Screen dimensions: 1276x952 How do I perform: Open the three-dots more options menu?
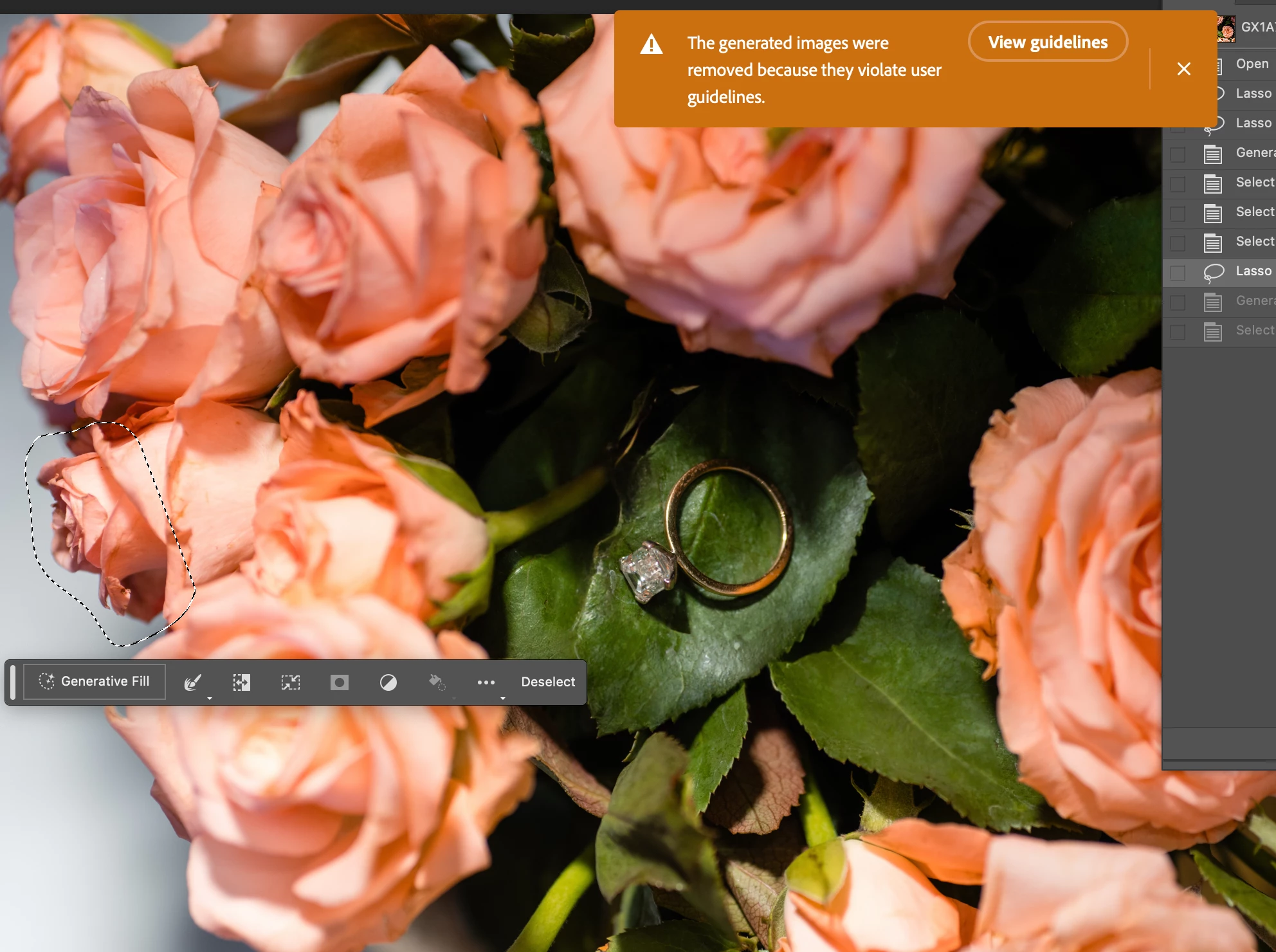(x=486, y=682)
